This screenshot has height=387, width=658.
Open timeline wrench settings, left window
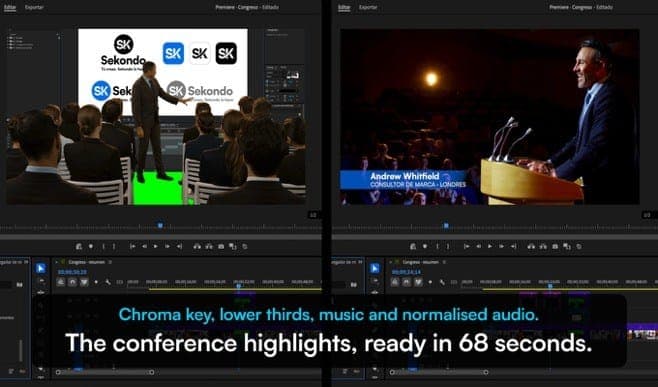click(x=108, y=282)
